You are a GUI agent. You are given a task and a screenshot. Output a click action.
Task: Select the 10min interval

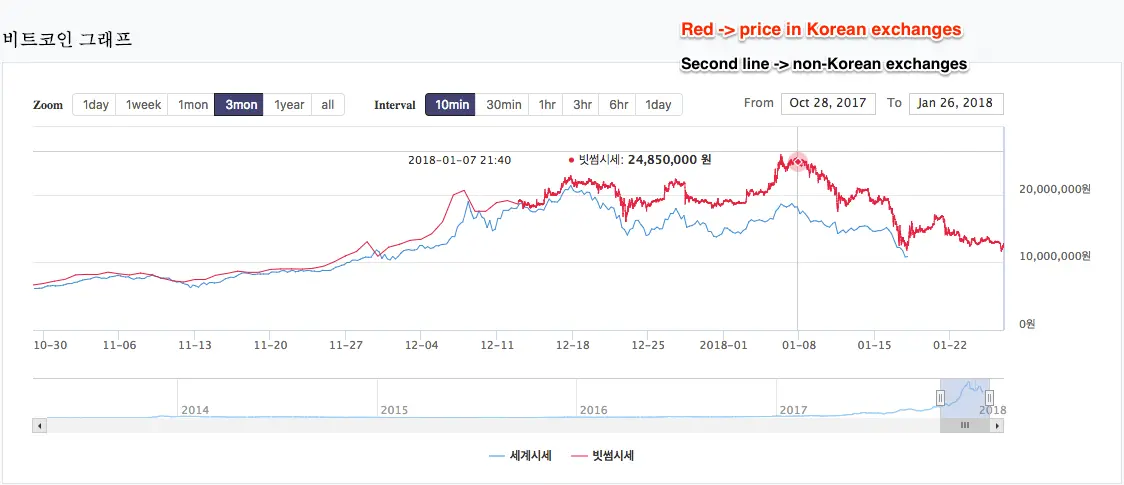[x=451, y=105]
